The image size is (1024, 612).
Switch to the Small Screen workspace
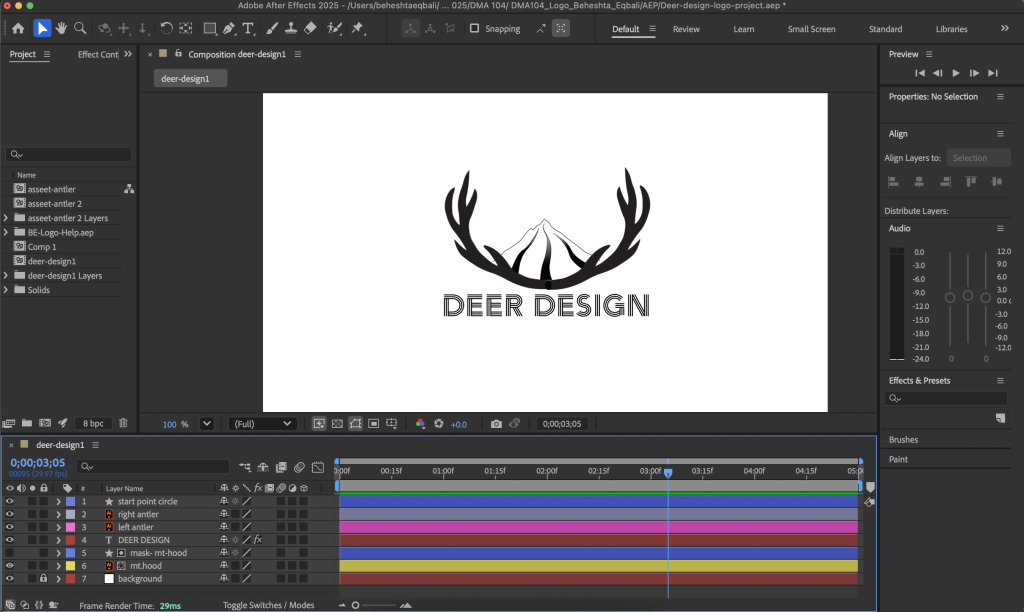(x=811, y=29)
